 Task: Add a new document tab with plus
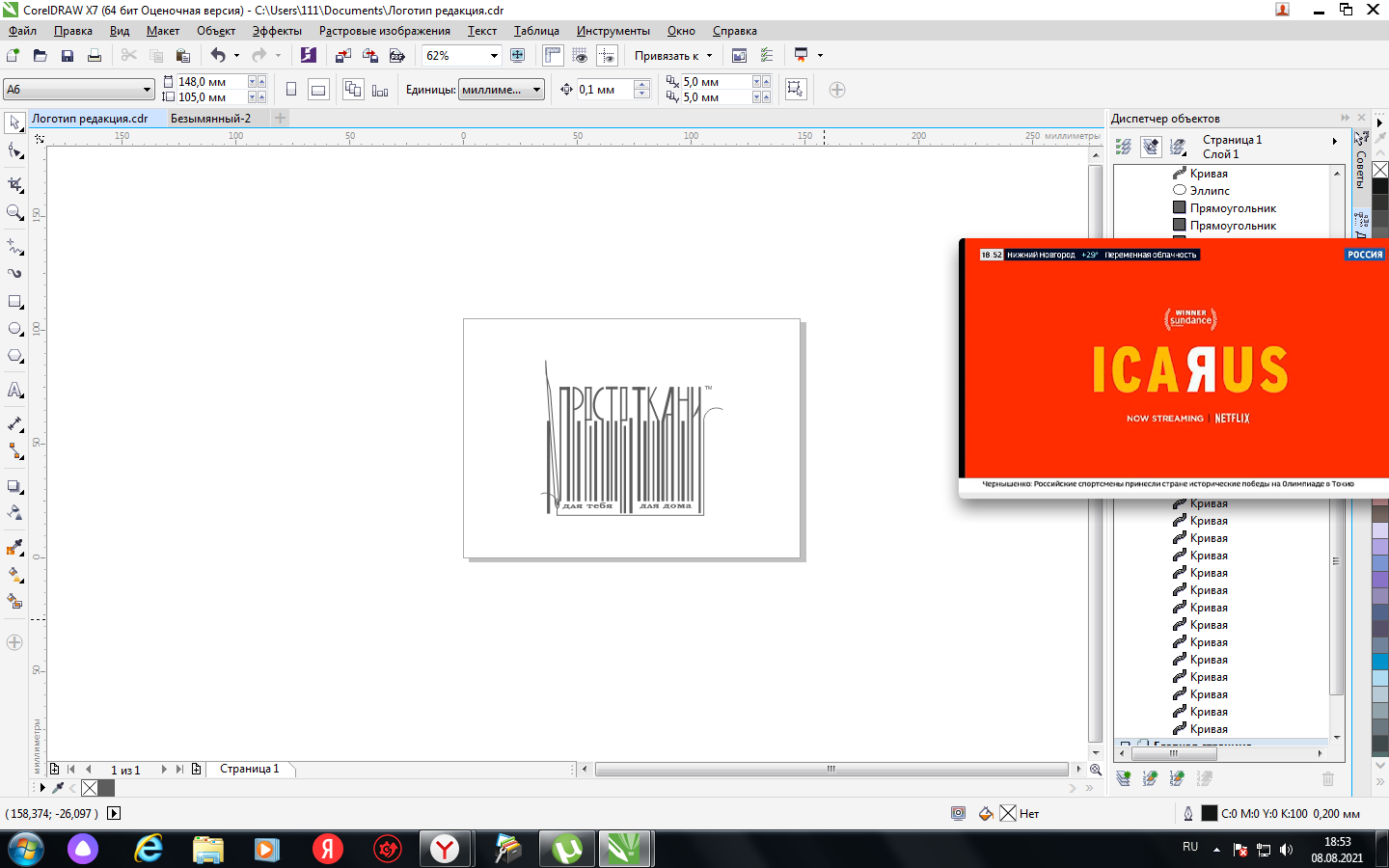pyautogui.click(x=280, y=119)
